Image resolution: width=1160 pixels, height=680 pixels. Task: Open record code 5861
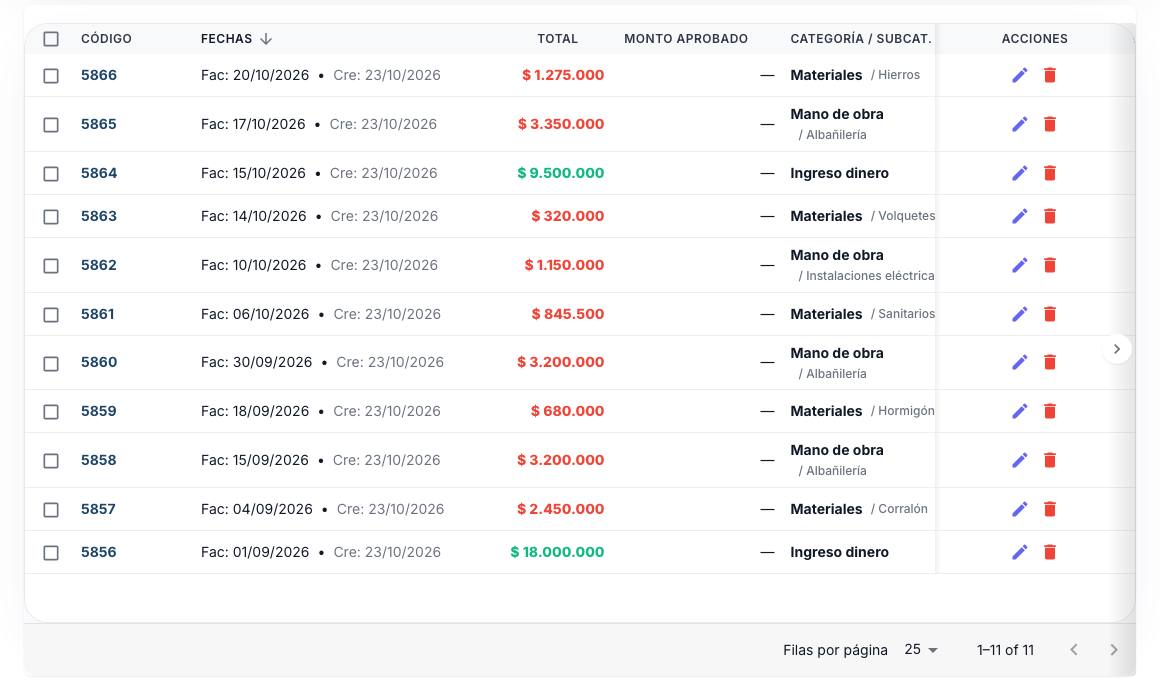[98, 314]
